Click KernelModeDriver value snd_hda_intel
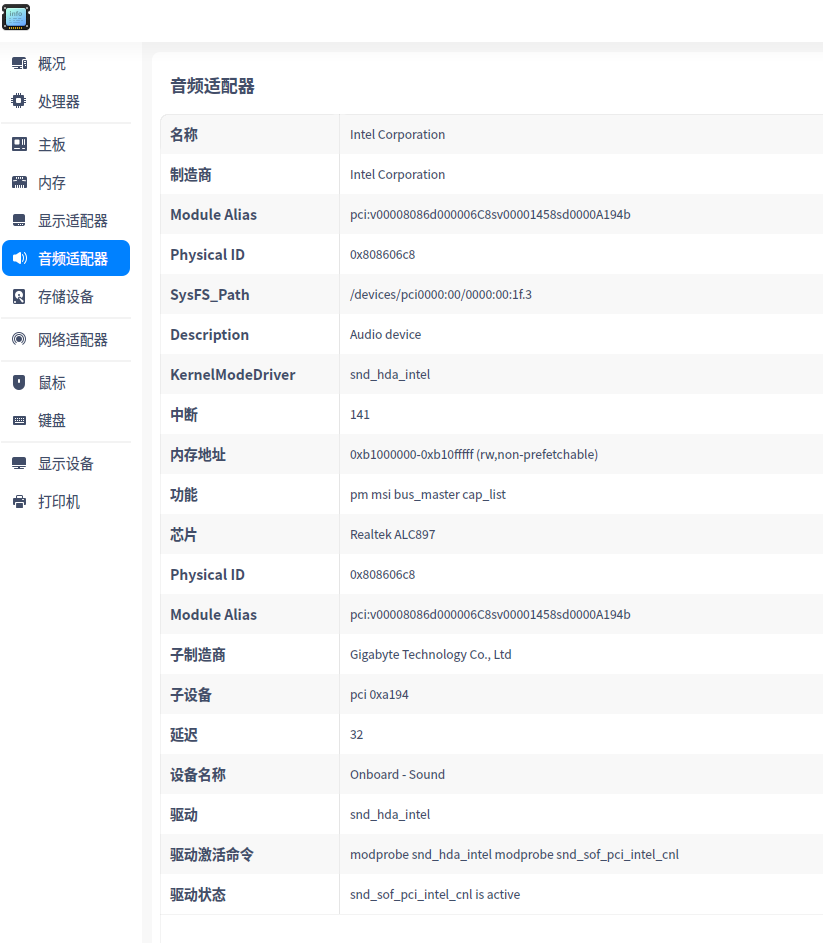Viewport: 823px width, 943px height. (390, 375)
